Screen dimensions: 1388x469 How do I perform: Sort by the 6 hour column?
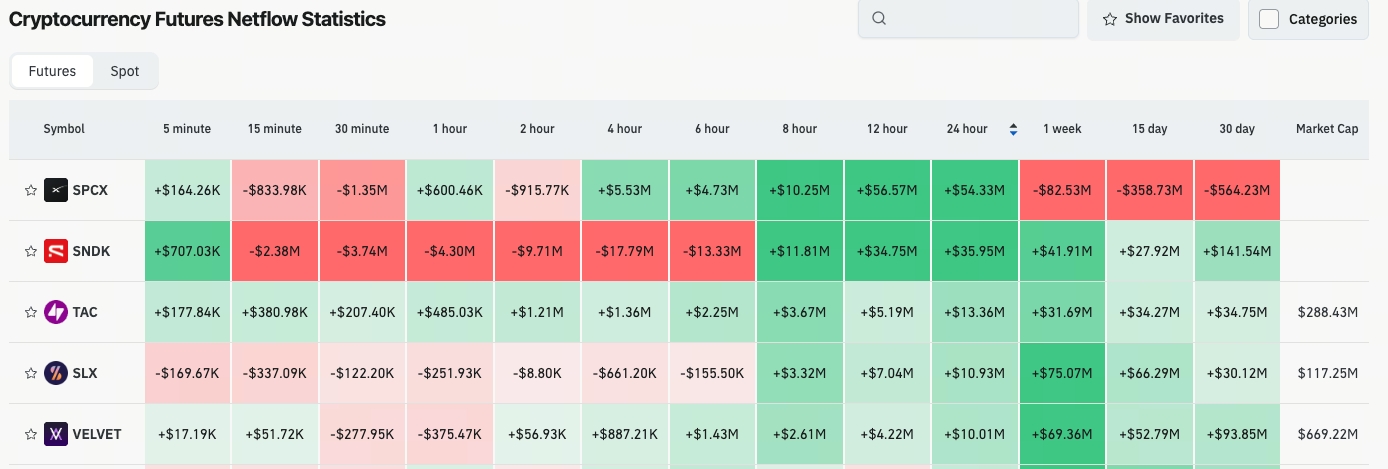pos(712,129)
